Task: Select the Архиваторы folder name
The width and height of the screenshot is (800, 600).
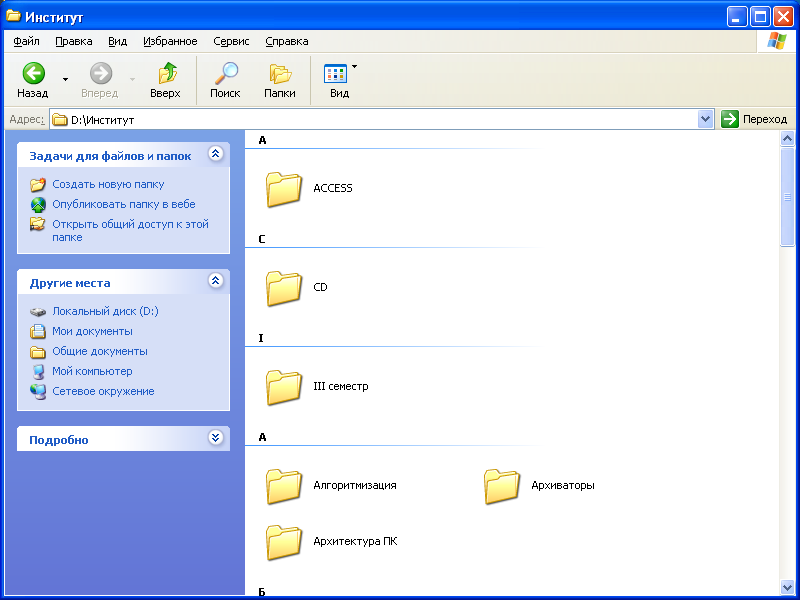Action: [563, 485]
